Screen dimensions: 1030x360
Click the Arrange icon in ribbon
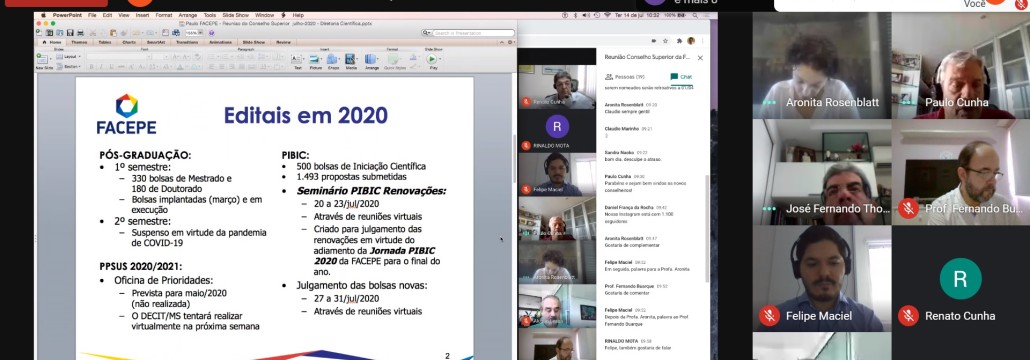pyautogui.click(x=371, y=59)
